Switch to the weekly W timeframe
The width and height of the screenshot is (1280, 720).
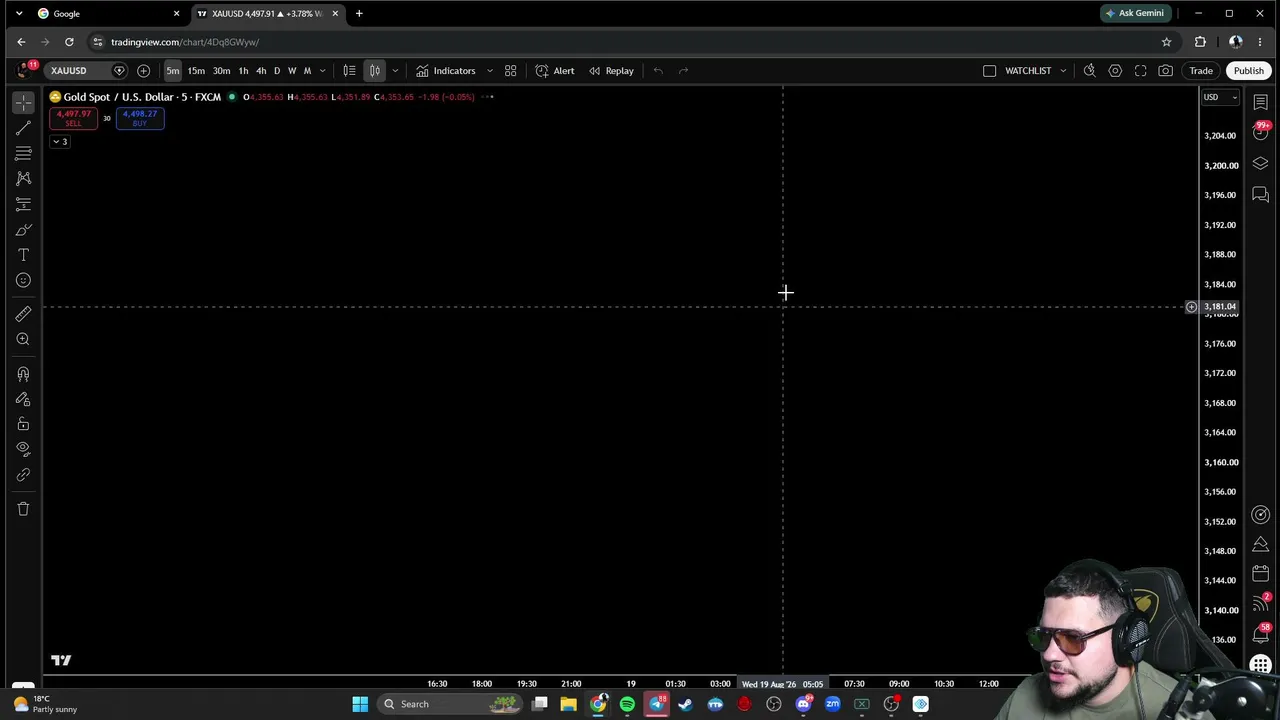(x=292, y=71)
